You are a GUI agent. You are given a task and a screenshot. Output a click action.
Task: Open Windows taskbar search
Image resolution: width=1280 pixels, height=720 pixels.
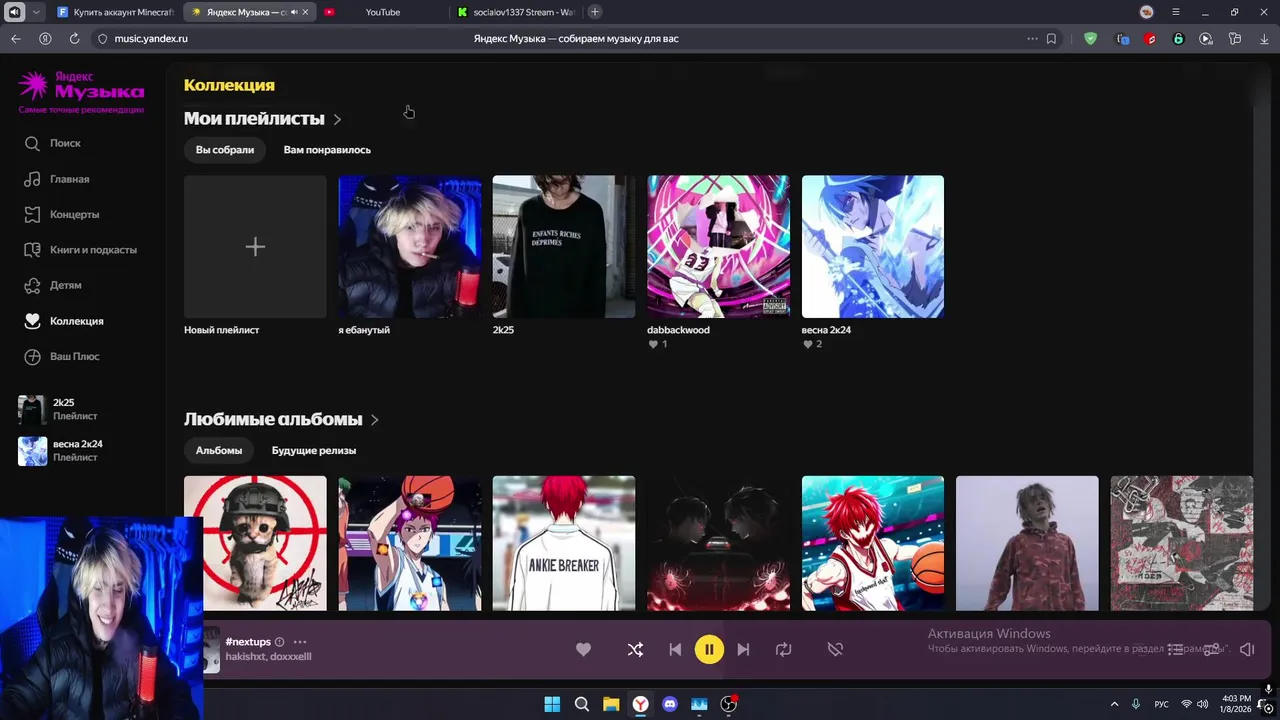(581, 704)
